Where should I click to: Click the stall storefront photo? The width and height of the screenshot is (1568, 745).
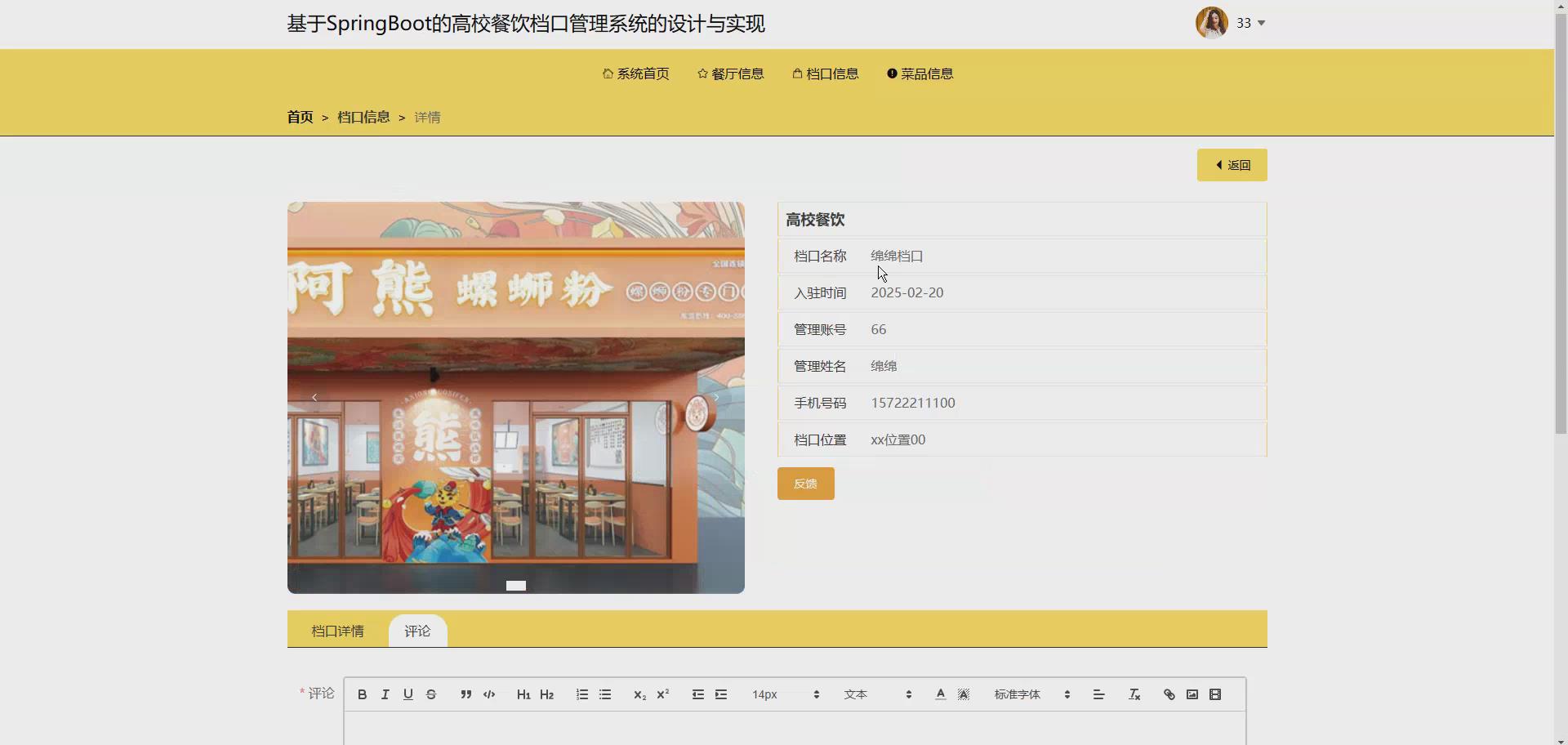click(515, 397)
